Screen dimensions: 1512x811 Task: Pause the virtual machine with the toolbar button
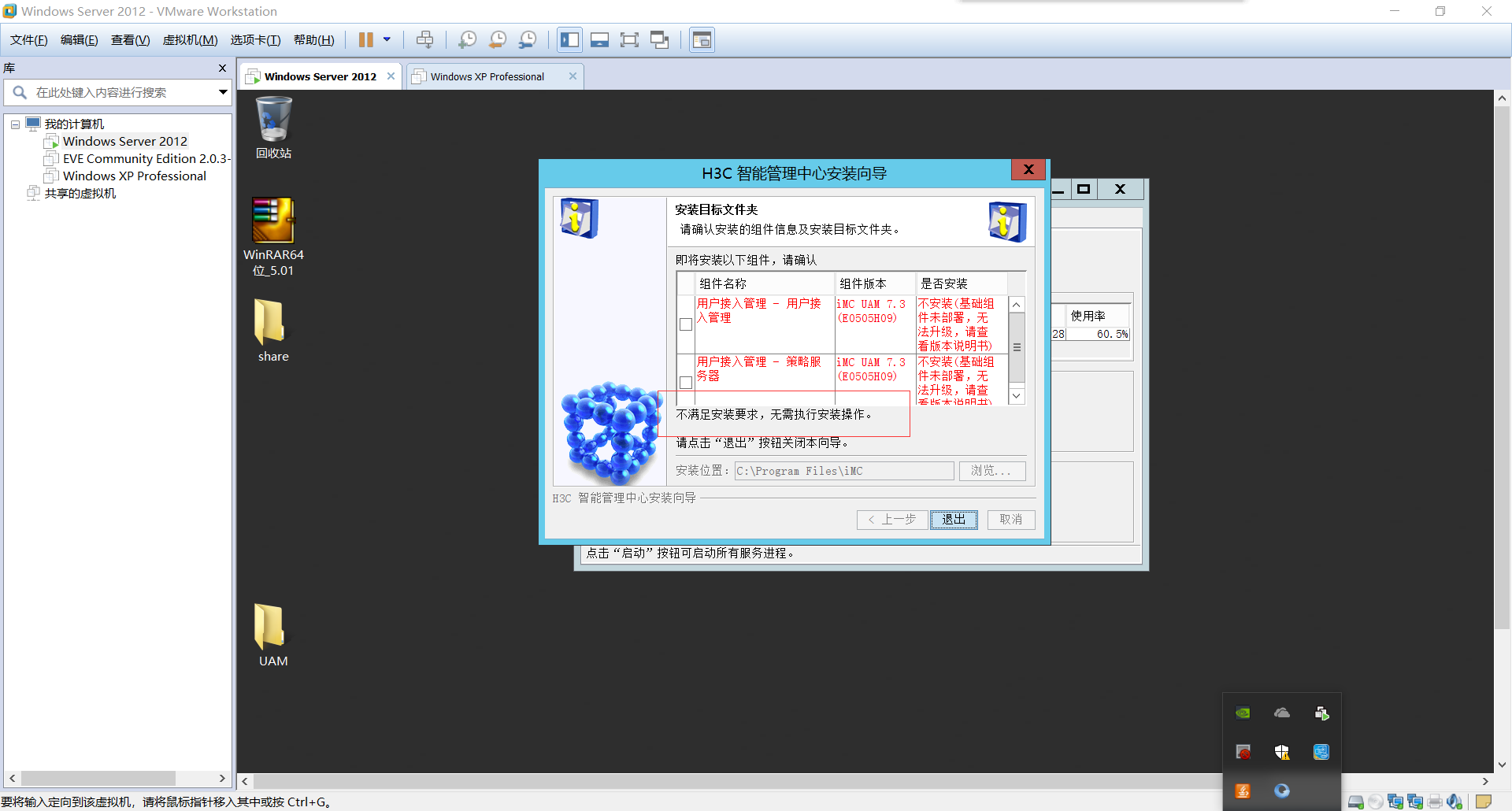(x=366, y=40)
